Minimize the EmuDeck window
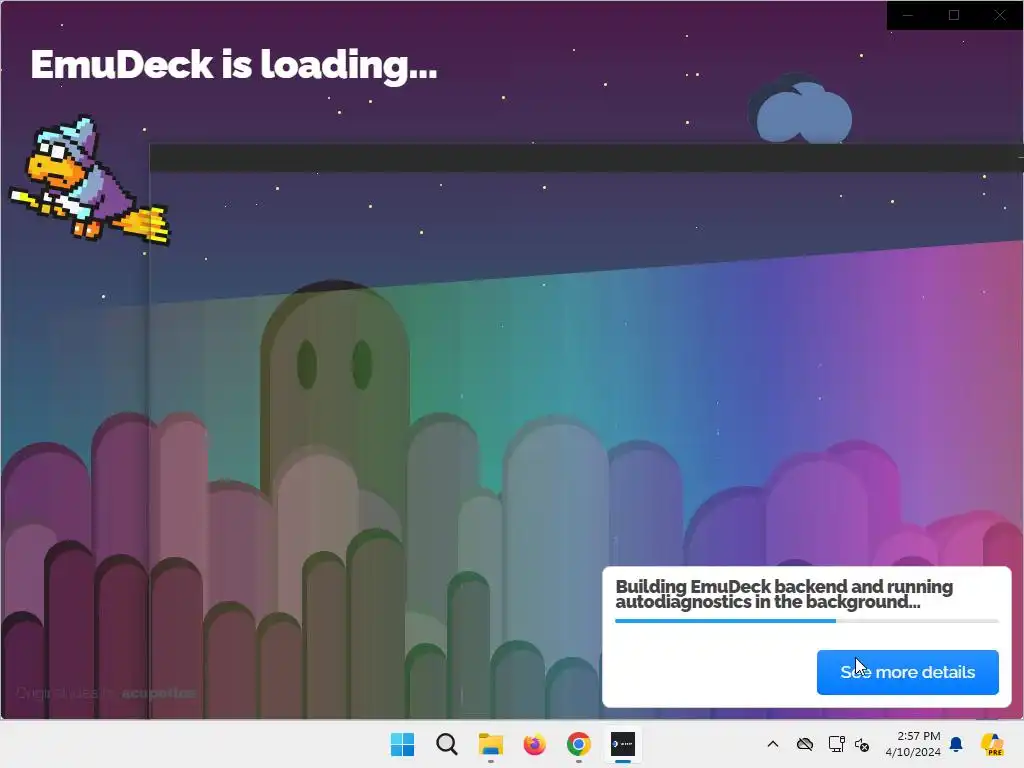 tap(908, 15)
